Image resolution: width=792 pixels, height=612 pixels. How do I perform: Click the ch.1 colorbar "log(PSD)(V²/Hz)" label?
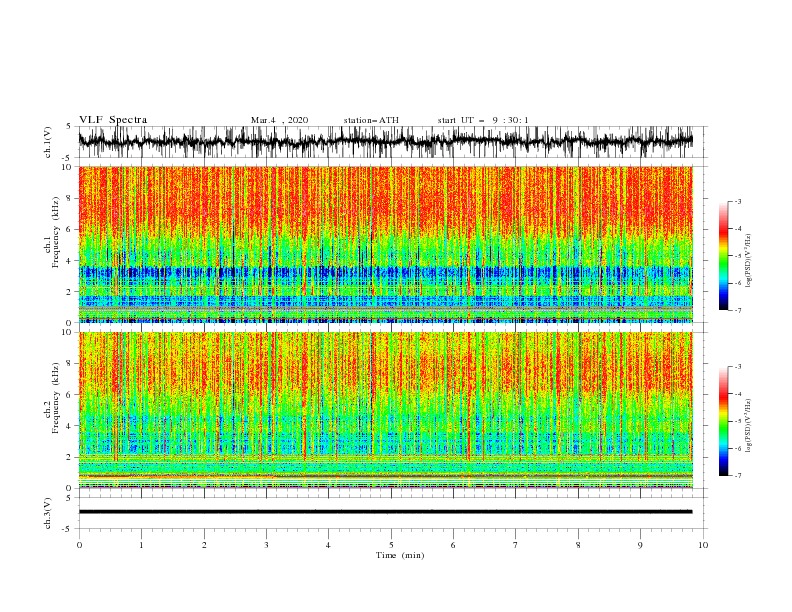[x=749, y=261]
